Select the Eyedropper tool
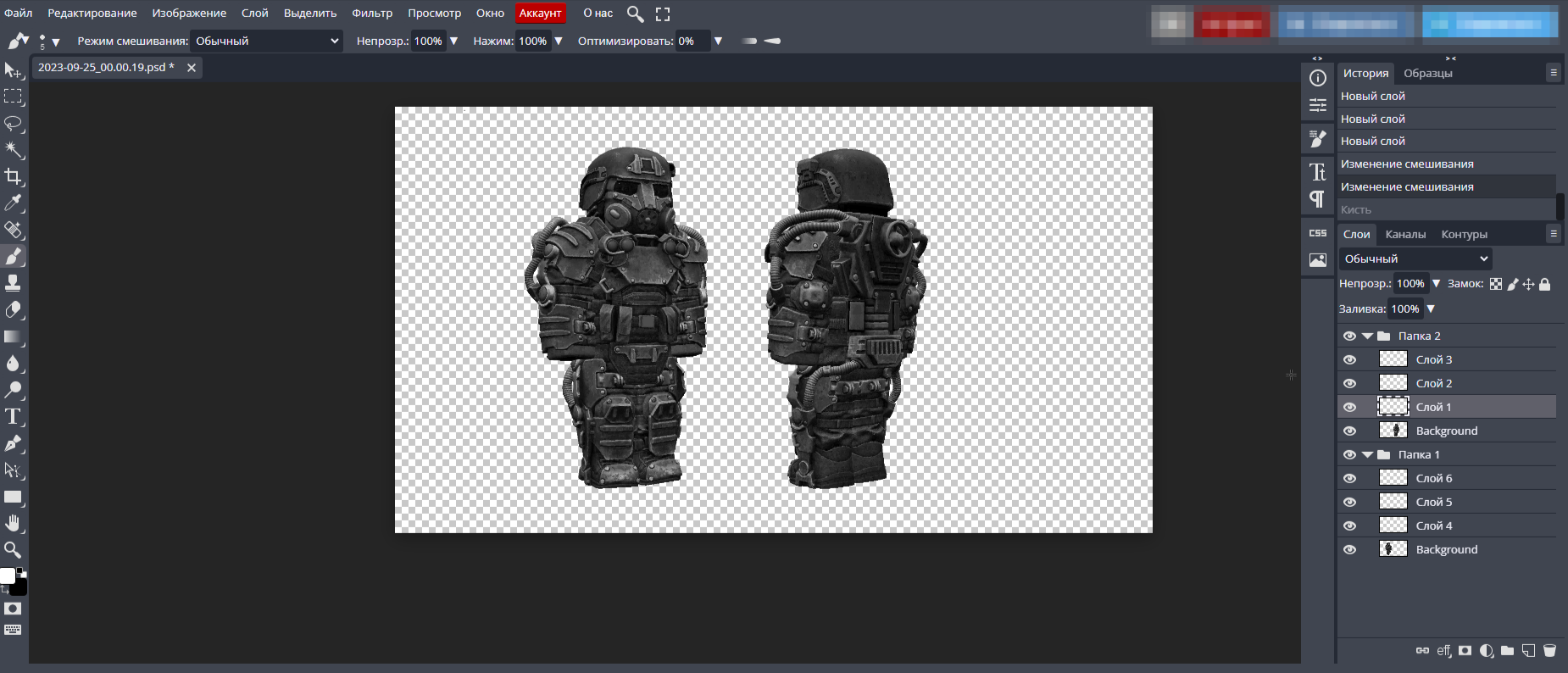1568x673 pixels. tap(13, 203)
